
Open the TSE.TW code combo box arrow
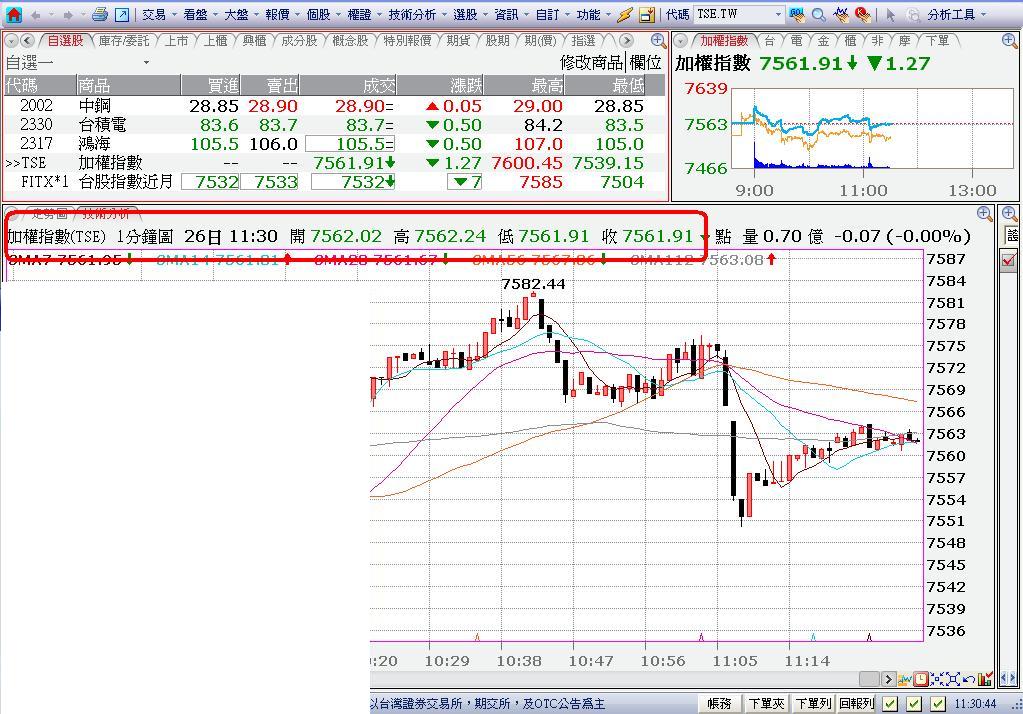[x=778, y=14]
